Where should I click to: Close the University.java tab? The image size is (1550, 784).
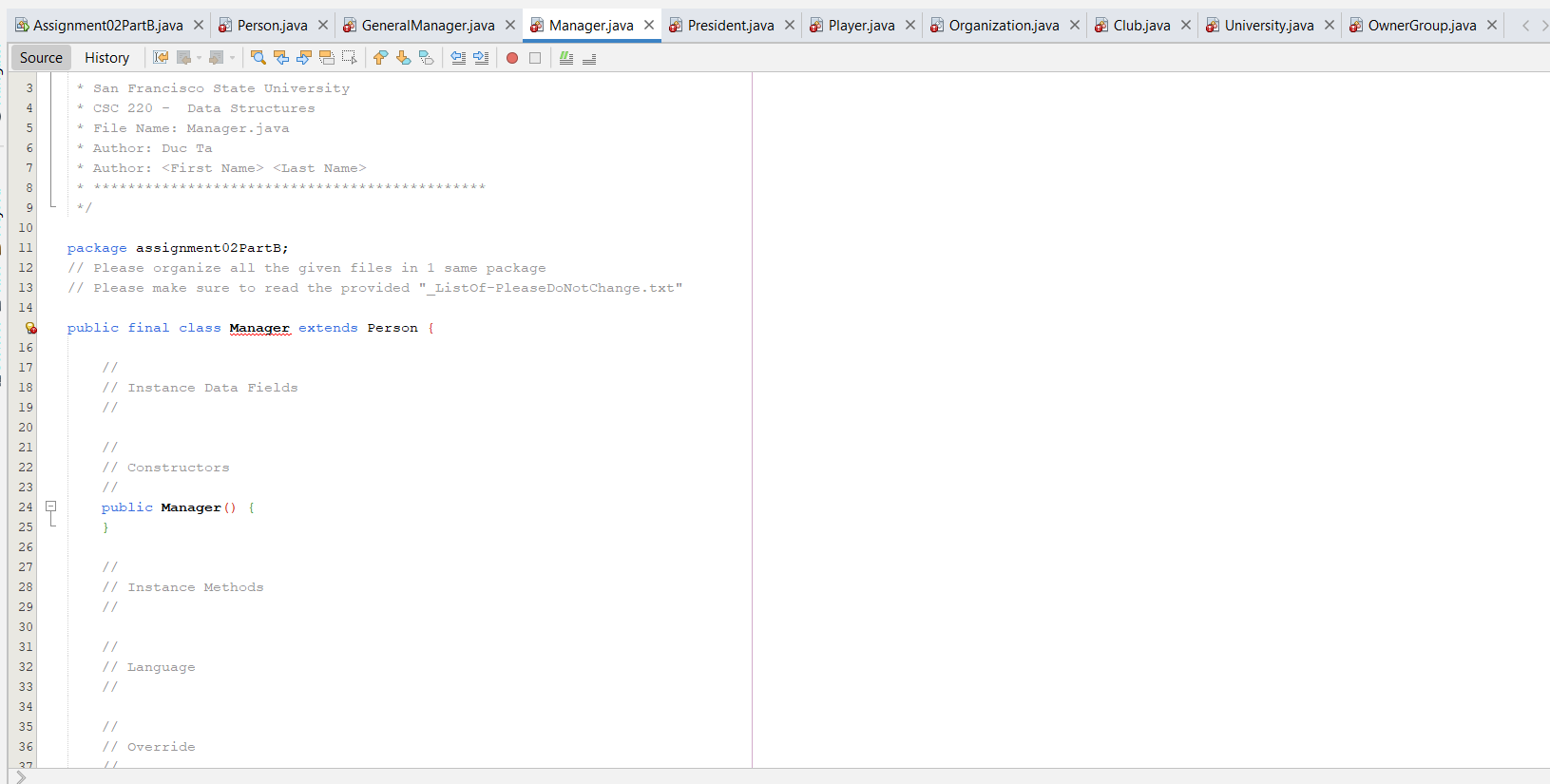[1330, 26]
